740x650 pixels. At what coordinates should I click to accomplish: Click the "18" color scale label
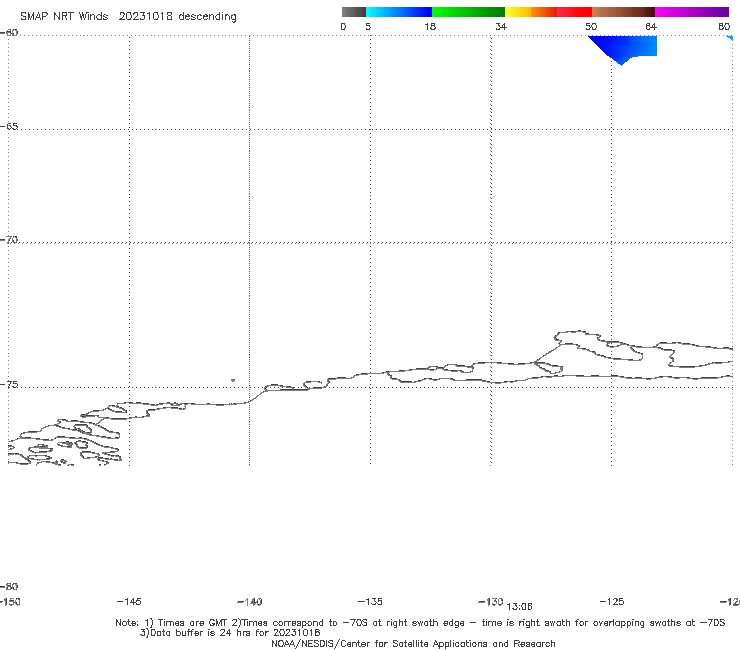click(x=430, y=26)
